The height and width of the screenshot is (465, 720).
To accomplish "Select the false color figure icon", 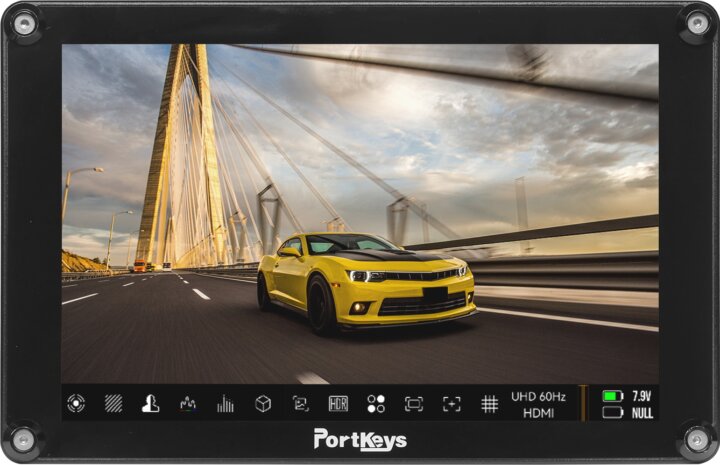I will (x=151, y=404).
